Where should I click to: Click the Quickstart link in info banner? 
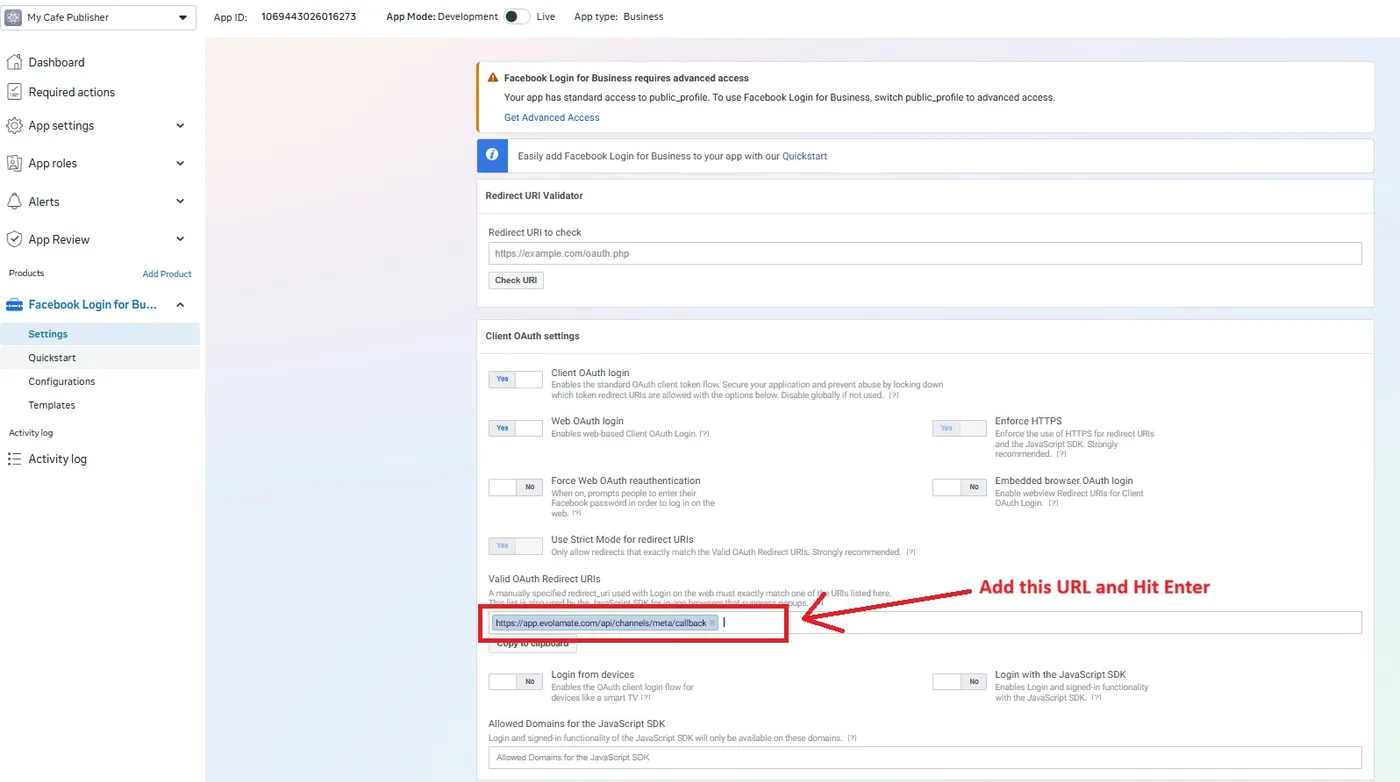pos(804,156)
